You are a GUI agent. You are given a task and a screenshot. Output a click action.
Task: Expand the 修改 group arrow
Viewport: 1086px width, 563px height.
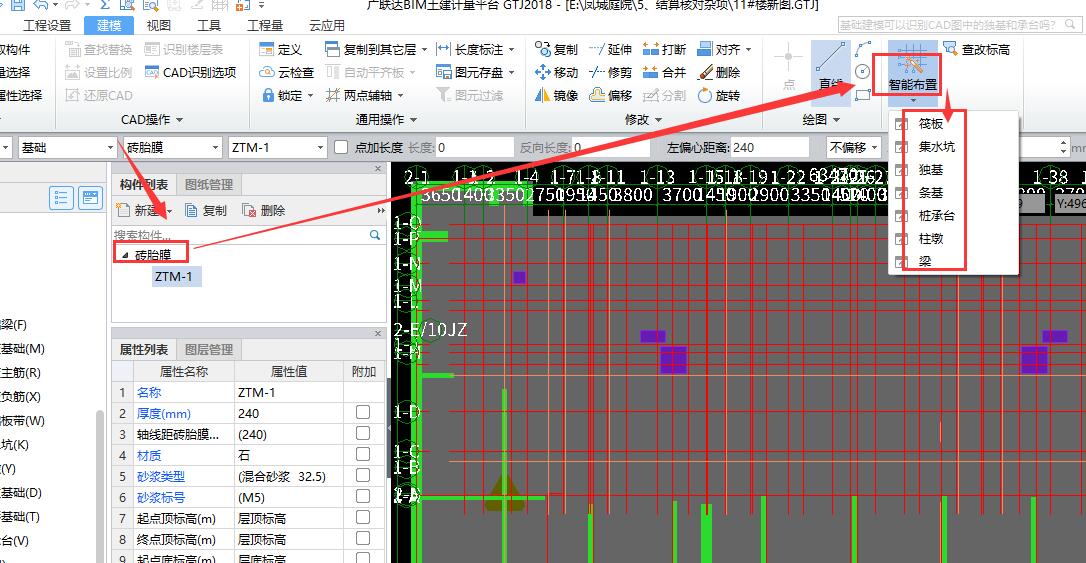(658, 120)
